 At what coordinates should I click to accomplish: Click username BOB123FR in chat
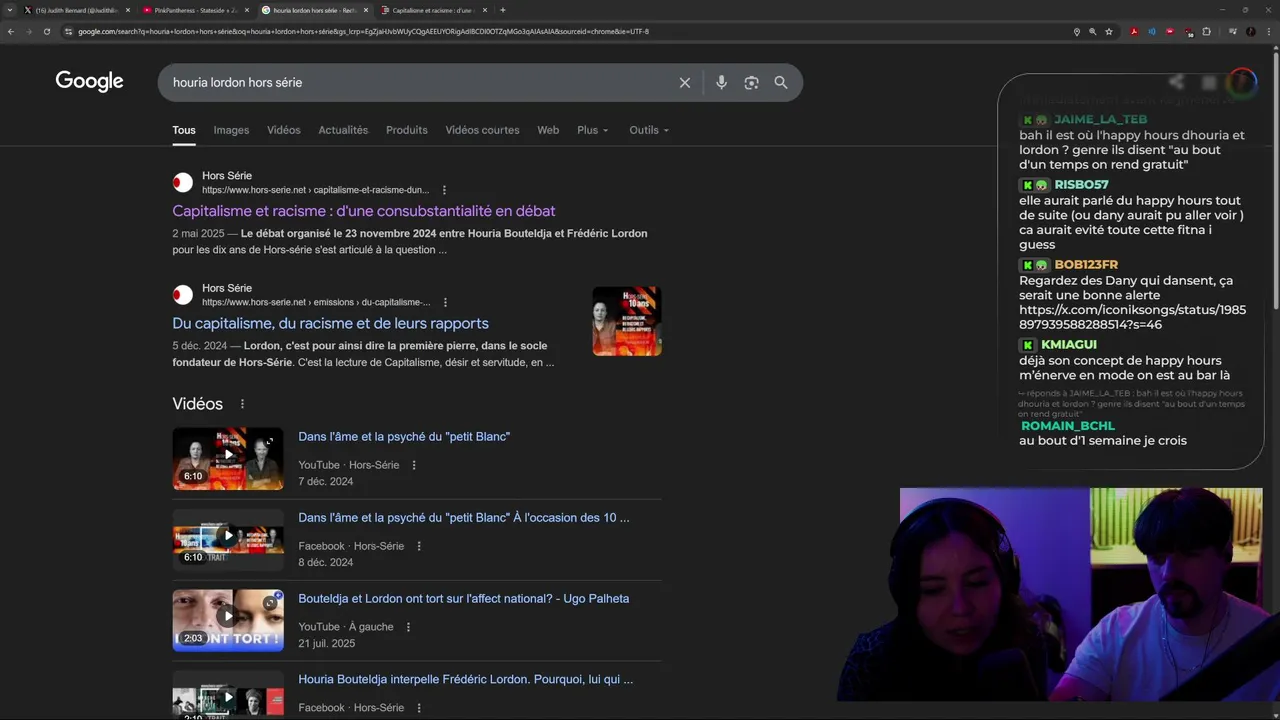pos(1086,265)
